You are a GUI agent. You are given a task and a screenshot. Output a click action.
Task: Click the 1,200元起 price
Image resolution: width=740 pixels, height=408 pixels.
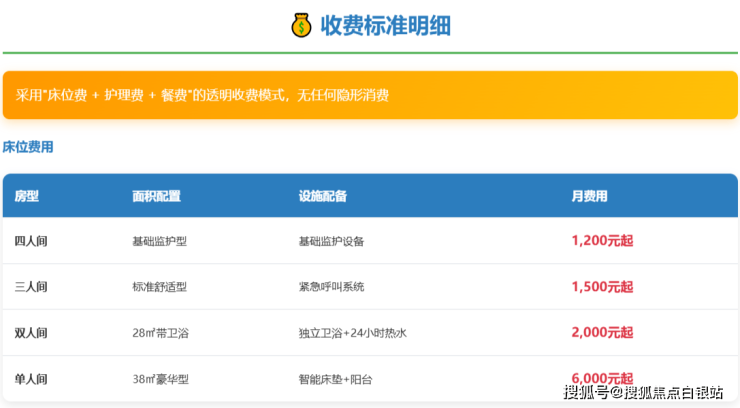(602, 241)
